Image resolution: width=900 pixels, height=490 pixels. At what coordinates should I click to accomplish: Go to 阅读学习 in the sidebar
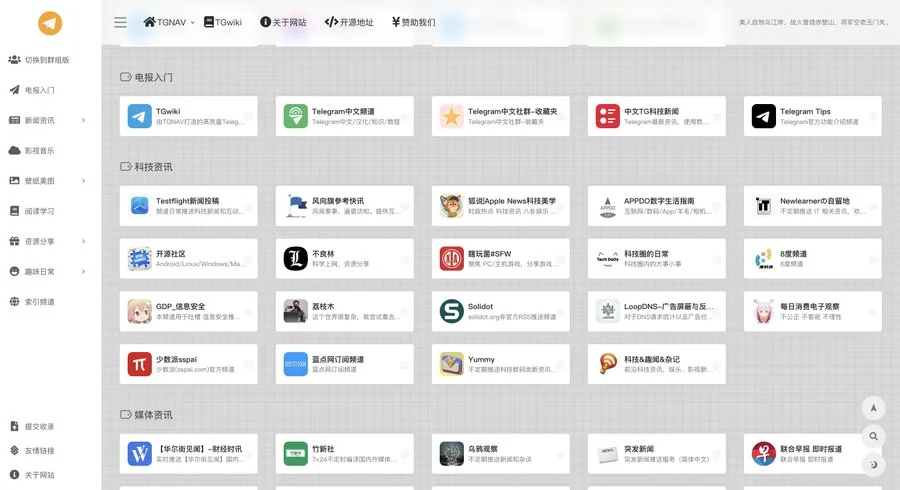tap(32, 211)
